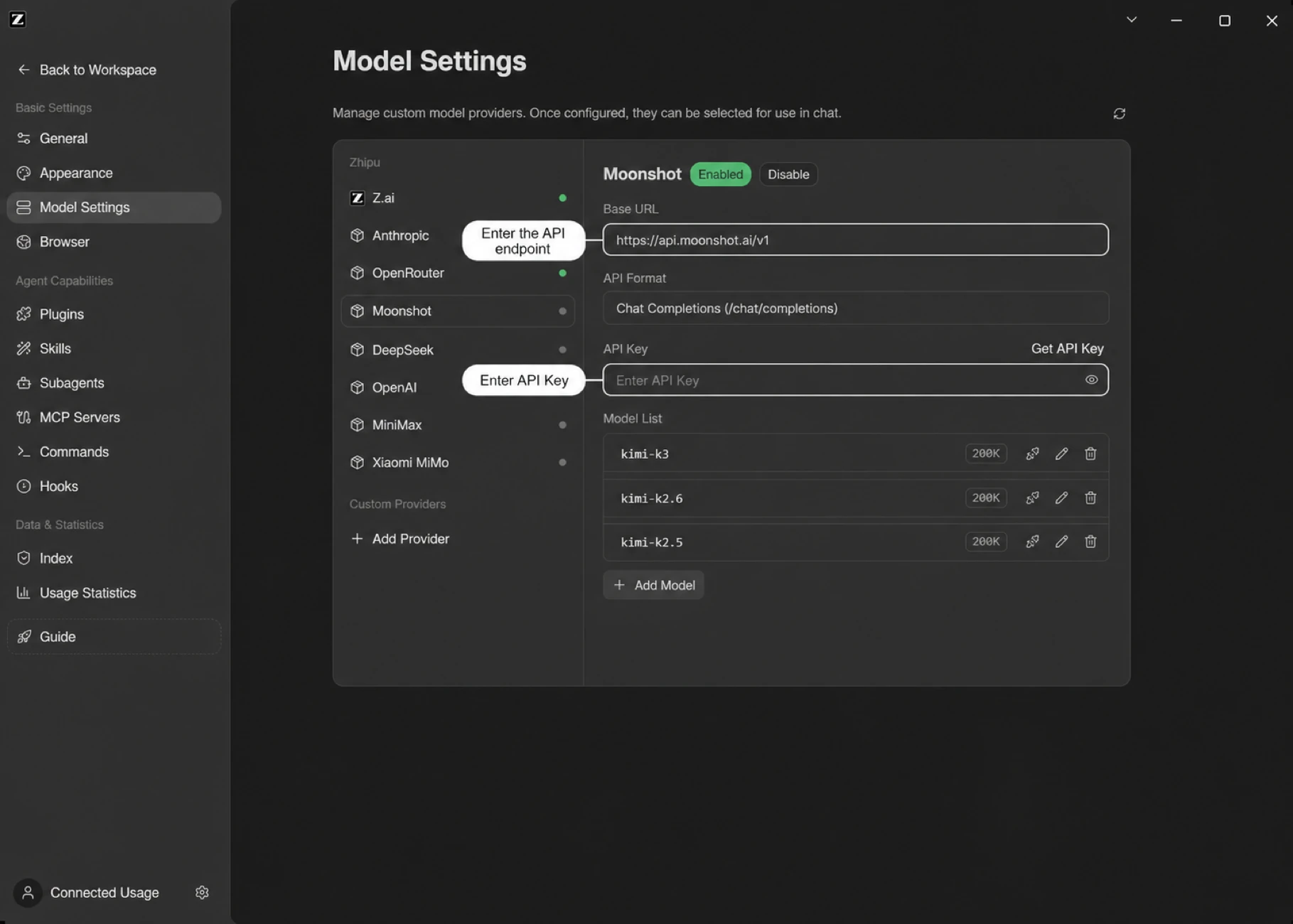Open the Guide entry
Image resolution: width=1293 pixels, height=924 pixels.
(x=114, y=636)
